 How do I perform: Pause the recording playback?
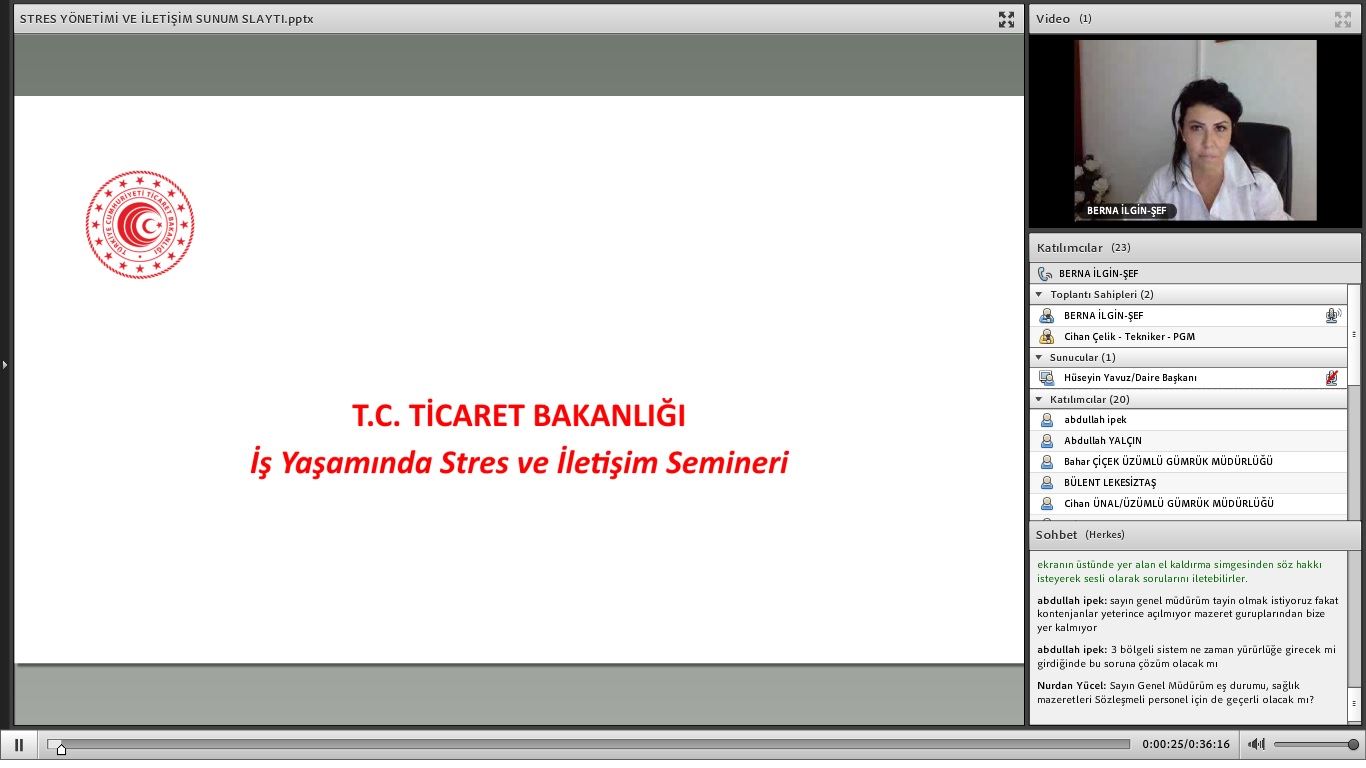tap(18, 745)
